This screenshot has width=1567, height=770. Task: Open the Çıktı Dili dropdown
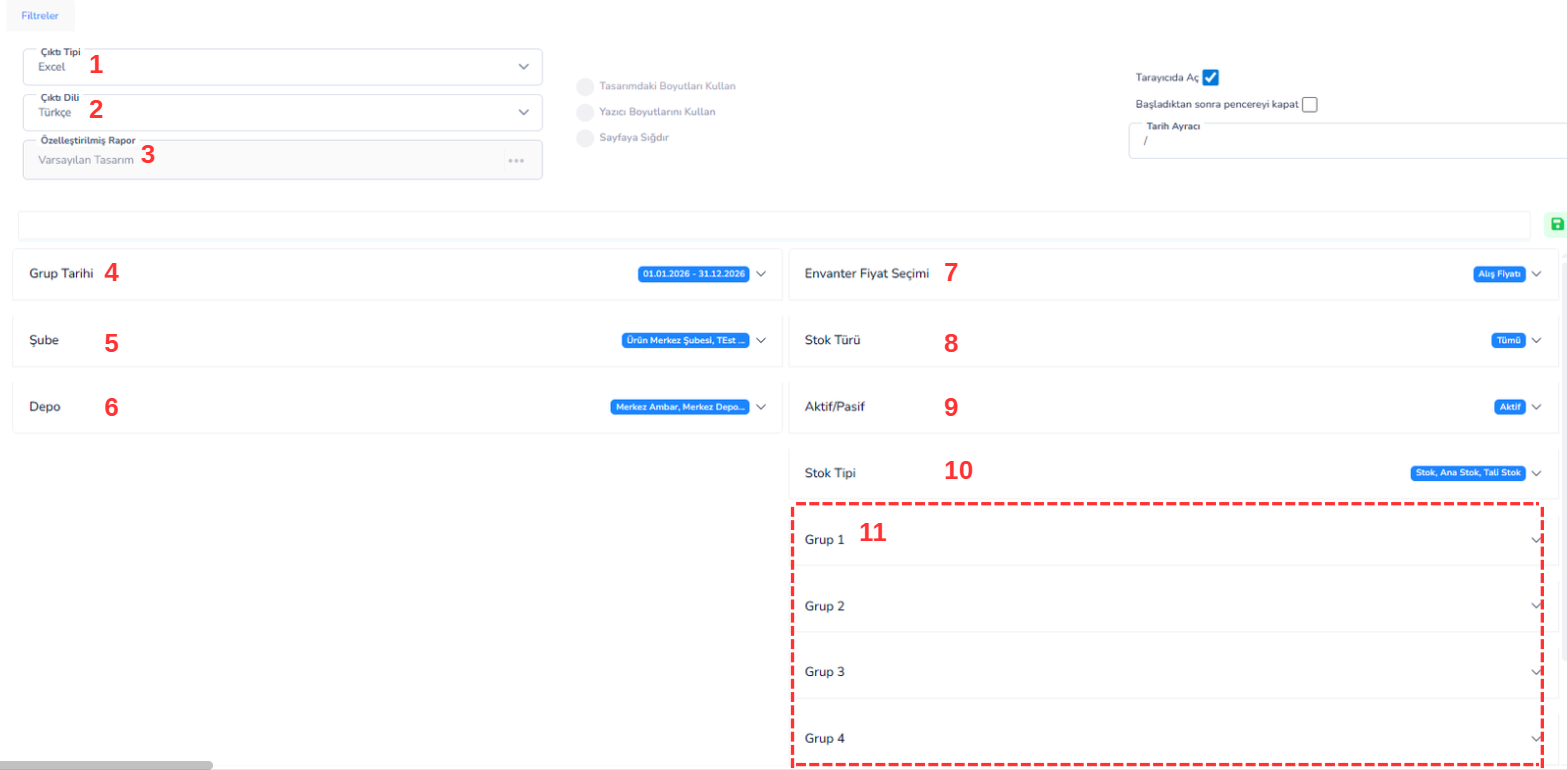pyautogui.click(x=523, y=112)
